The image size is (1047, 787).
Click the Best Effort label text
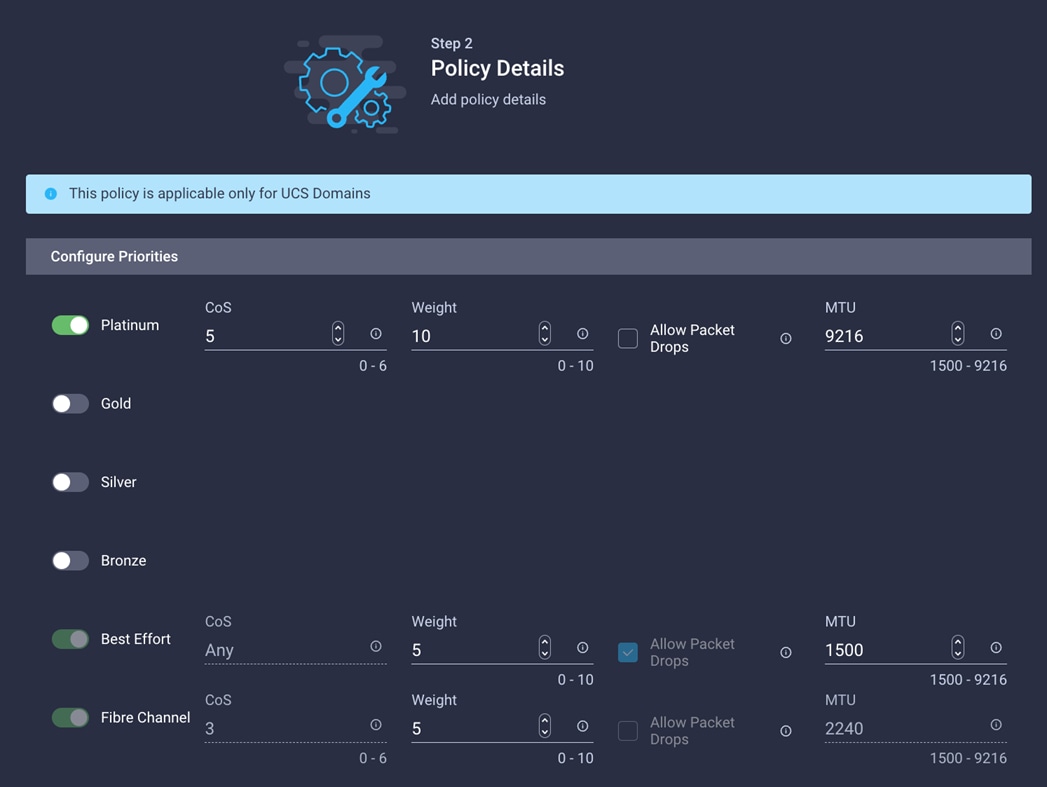tap(136, 639)
